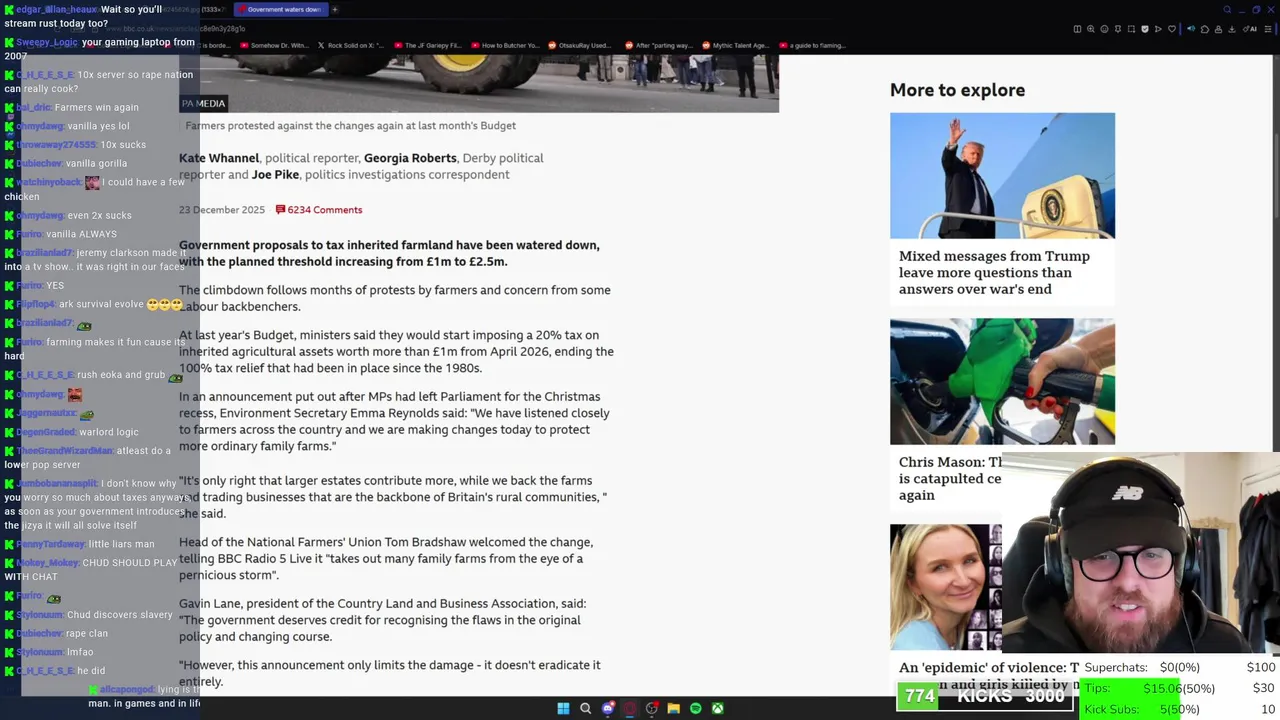Open the ad blocker shield icon
Viewport: 1280px width, 720px height.
click(x=1145, y=29)
